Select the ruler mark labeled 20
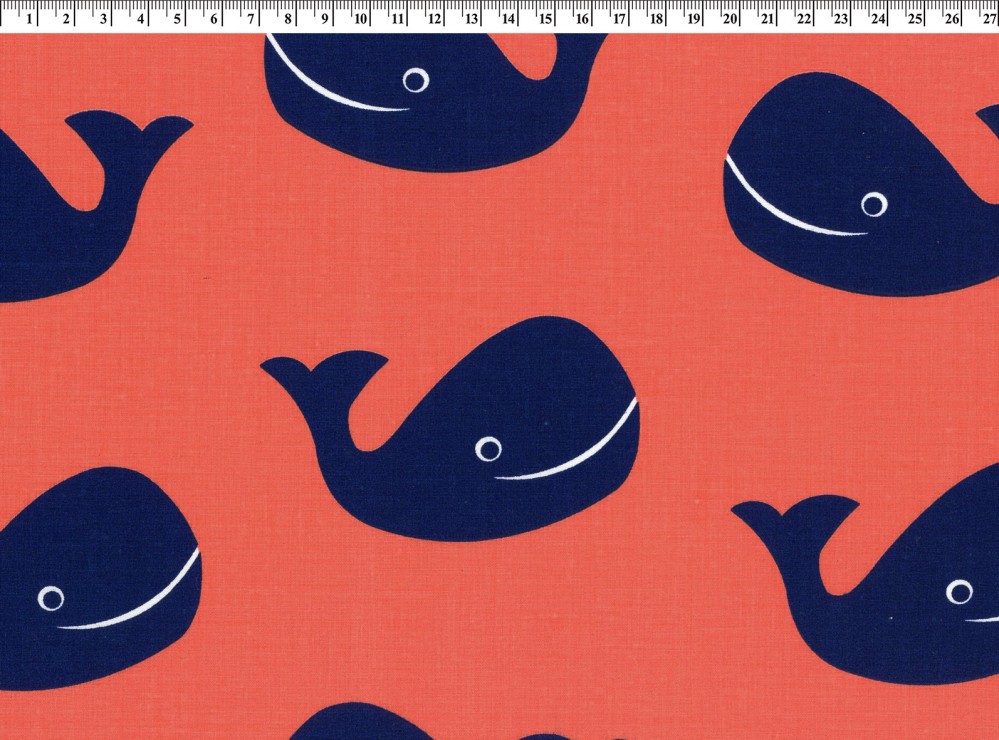The width and height of the screenshot is (999, 740). coord(730,19)
